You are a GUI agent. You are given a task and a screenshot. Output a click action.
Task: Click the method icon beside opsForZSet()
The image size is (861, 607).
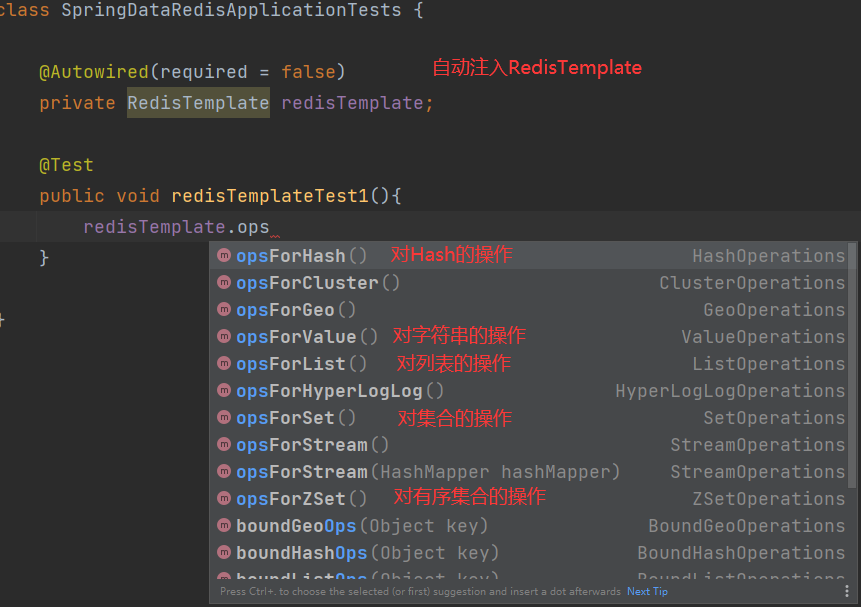click(x=223, y=498)
